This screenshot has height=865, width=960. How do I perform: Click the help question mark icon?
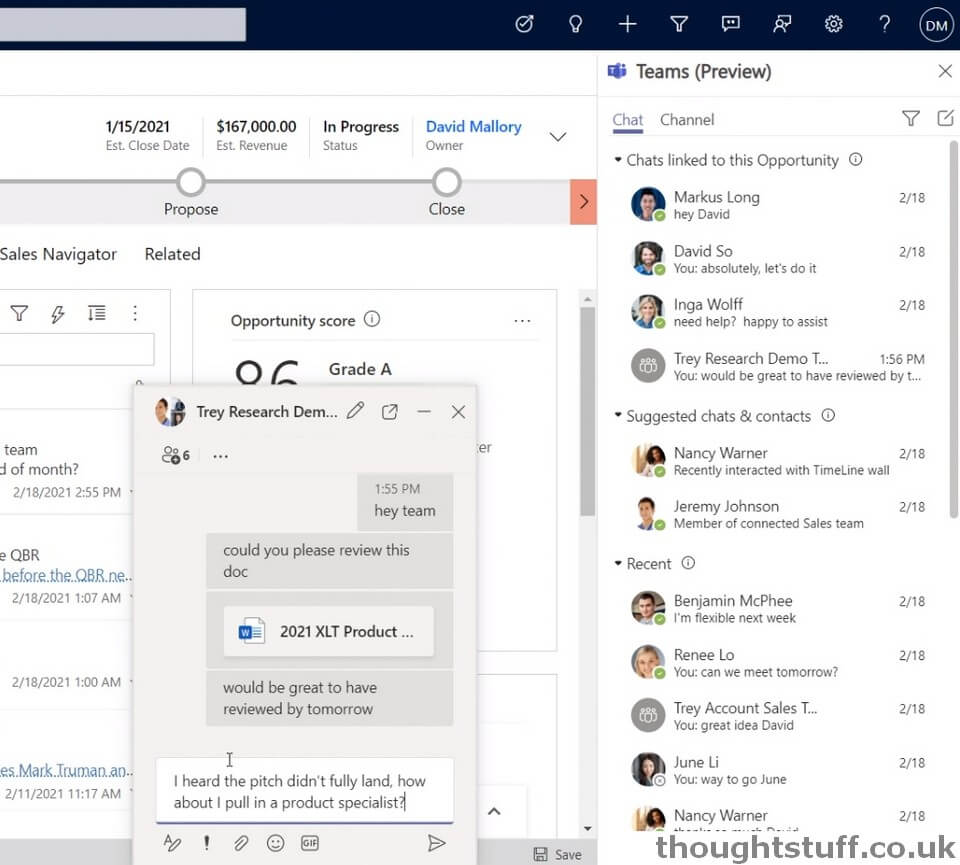point(885,24)
